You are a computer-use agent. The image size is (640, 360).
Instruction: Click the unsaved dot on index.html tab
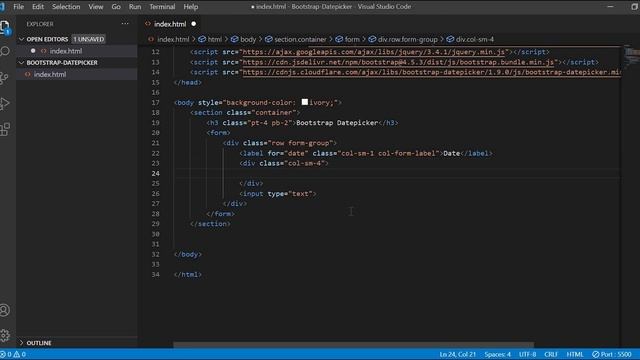tap(193, 24)
